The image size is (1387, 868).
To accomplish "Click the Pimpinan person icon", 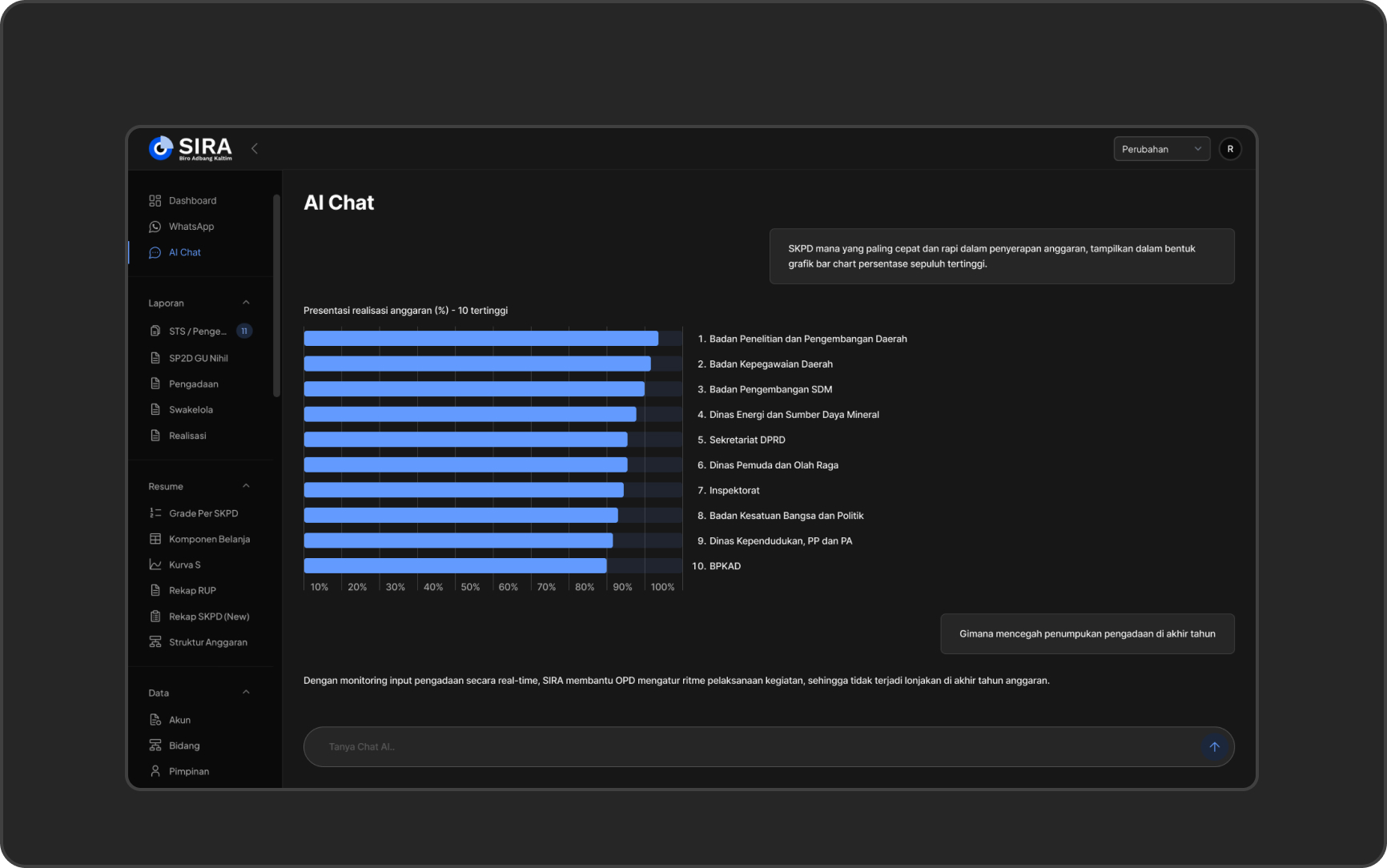I will coord(155,771).
